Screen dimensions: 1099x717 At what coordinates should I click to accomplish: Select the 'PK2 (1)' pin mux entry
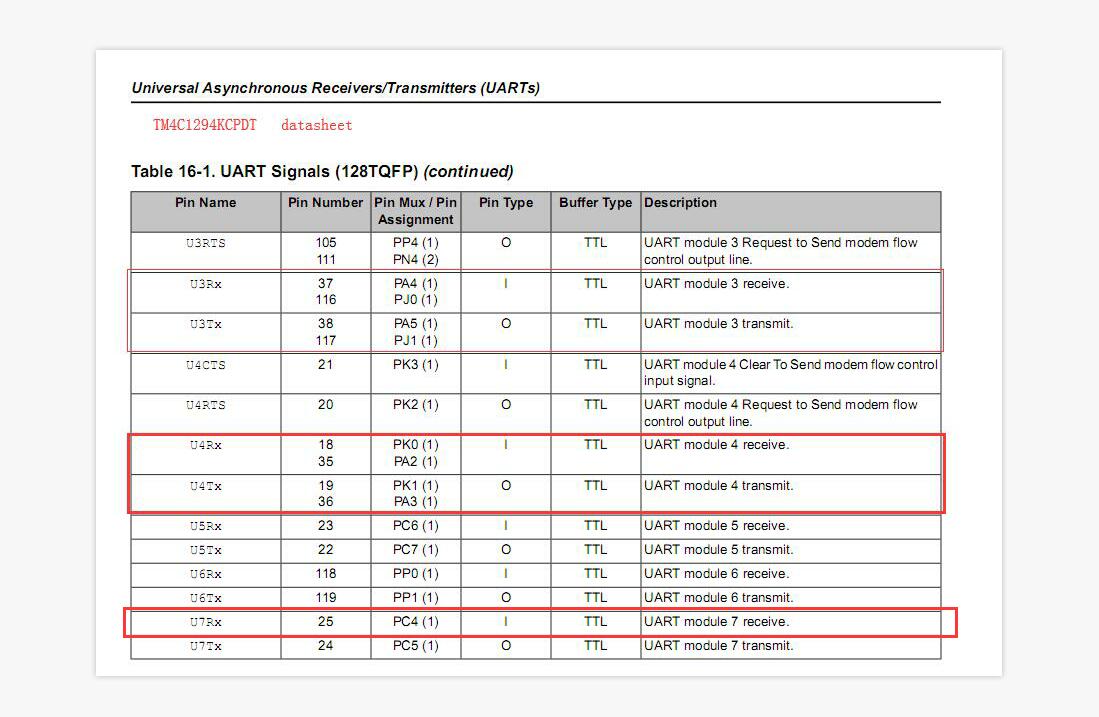click(x=416, y=404)
